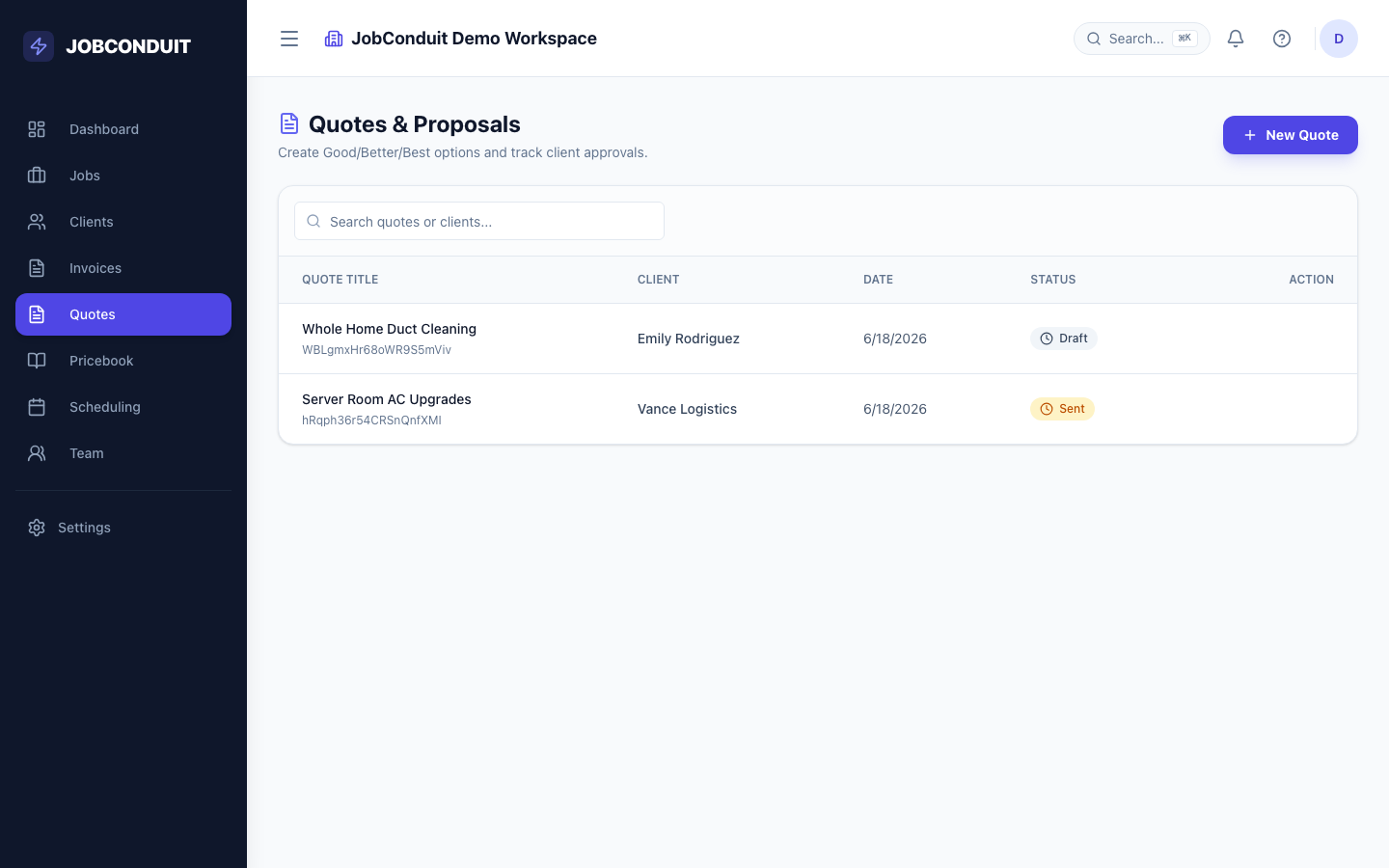
Task: Go to Dashboard in sidebar
Action: coord(123,129)
